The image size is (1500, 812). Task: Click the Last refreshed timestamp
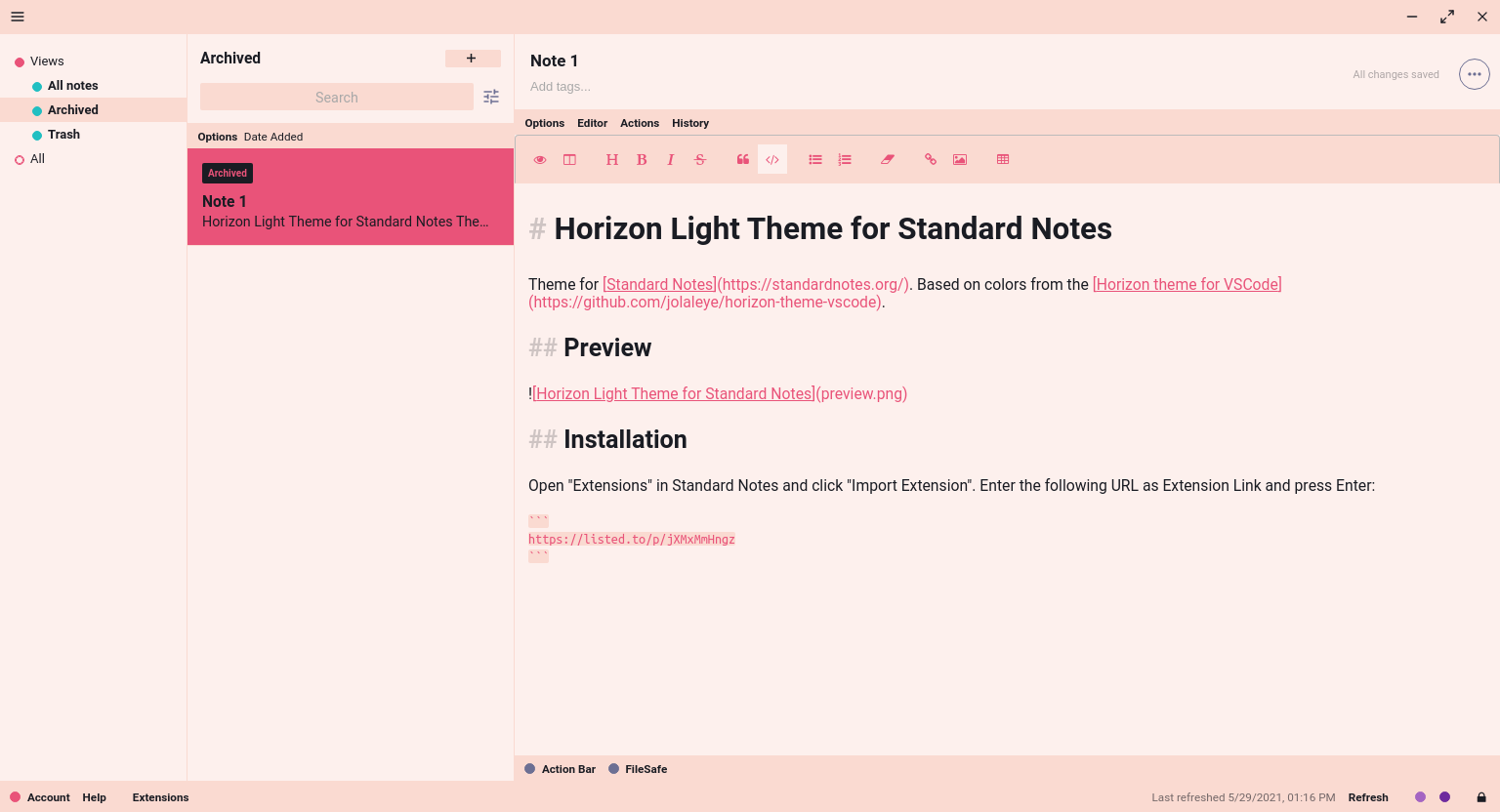click(x=1243, y=797)
